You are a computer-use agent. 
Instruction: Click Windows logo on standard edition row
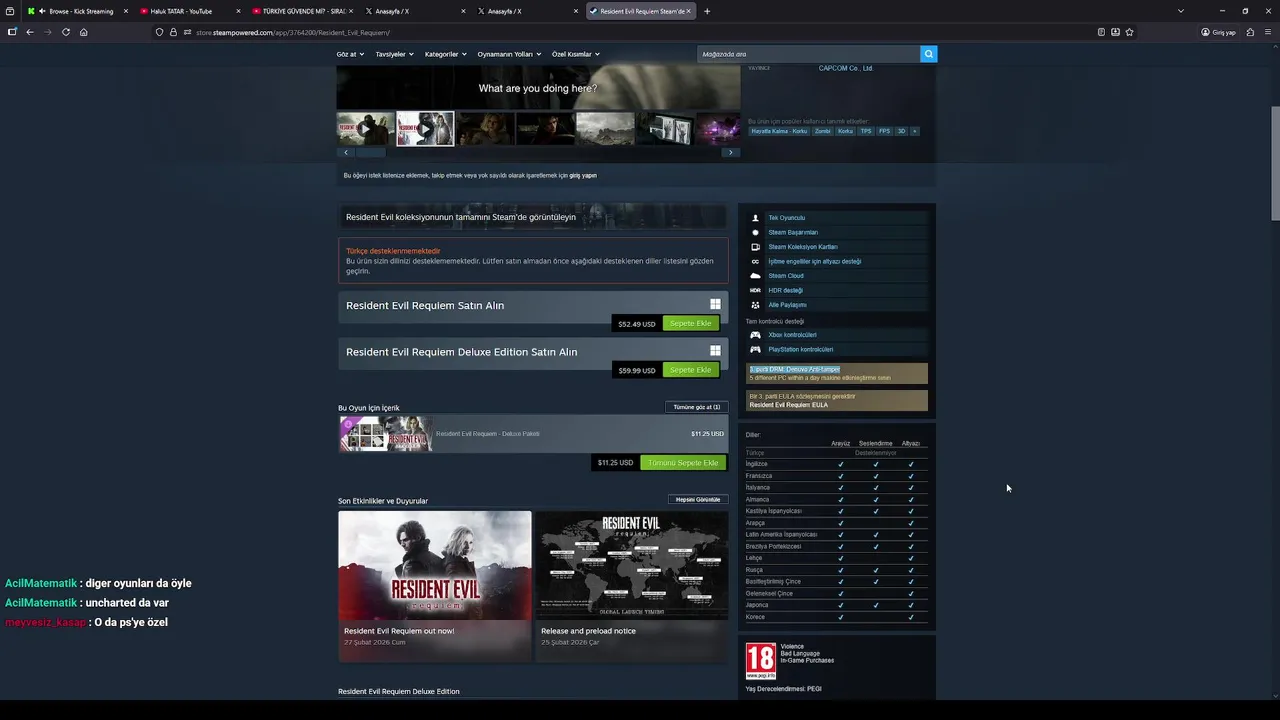pyautogui.click(x=715, y=304)
